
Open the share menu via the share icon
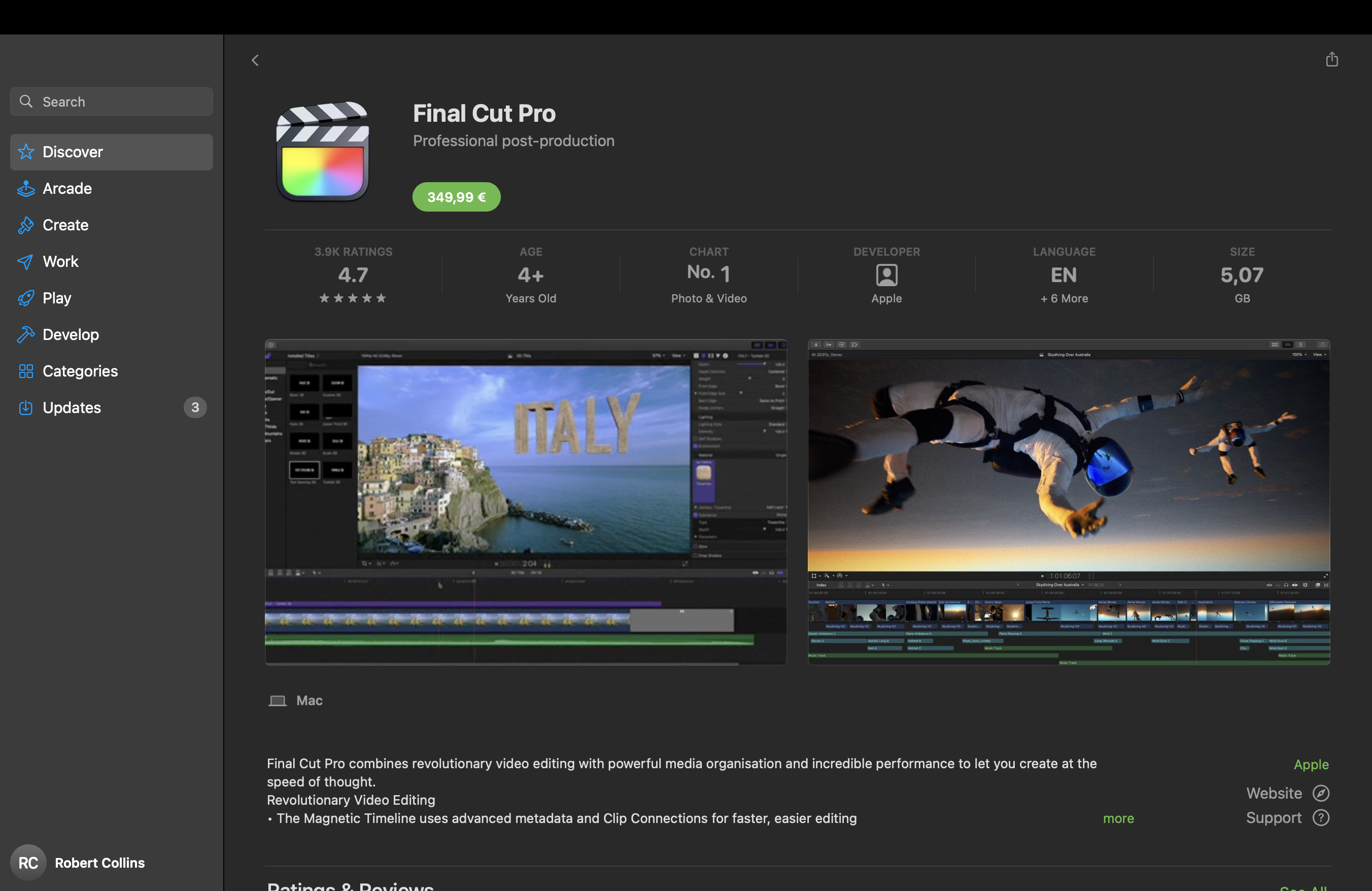click(x=1331, y=59)
